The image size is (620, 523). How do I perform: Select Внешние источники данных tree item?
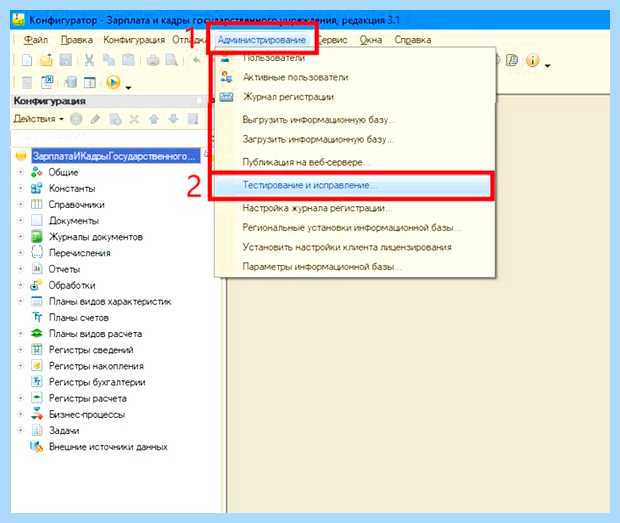(x=108, y=447)
